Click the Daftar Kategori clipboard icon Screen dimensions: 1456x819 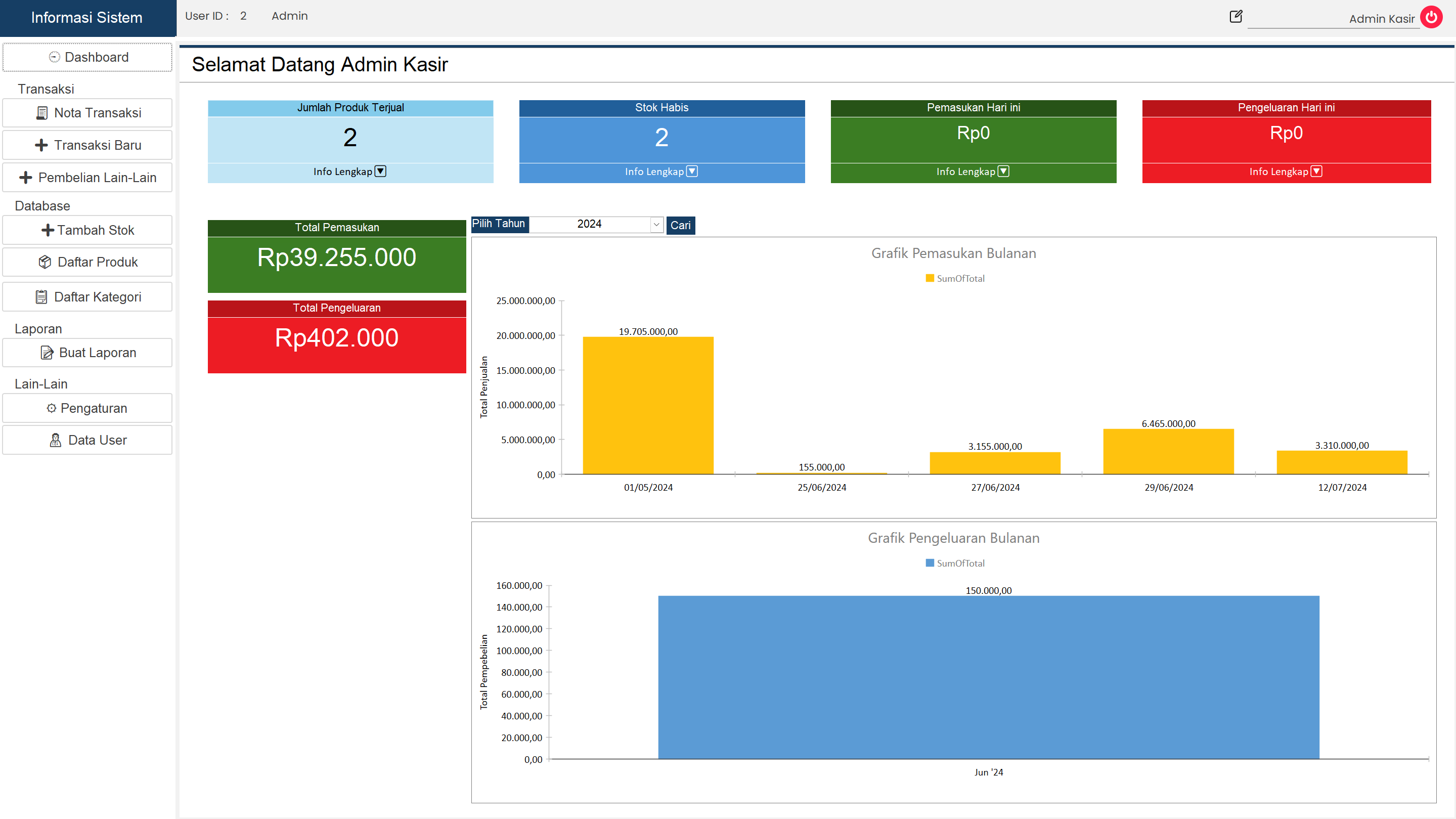click(41, 297)
